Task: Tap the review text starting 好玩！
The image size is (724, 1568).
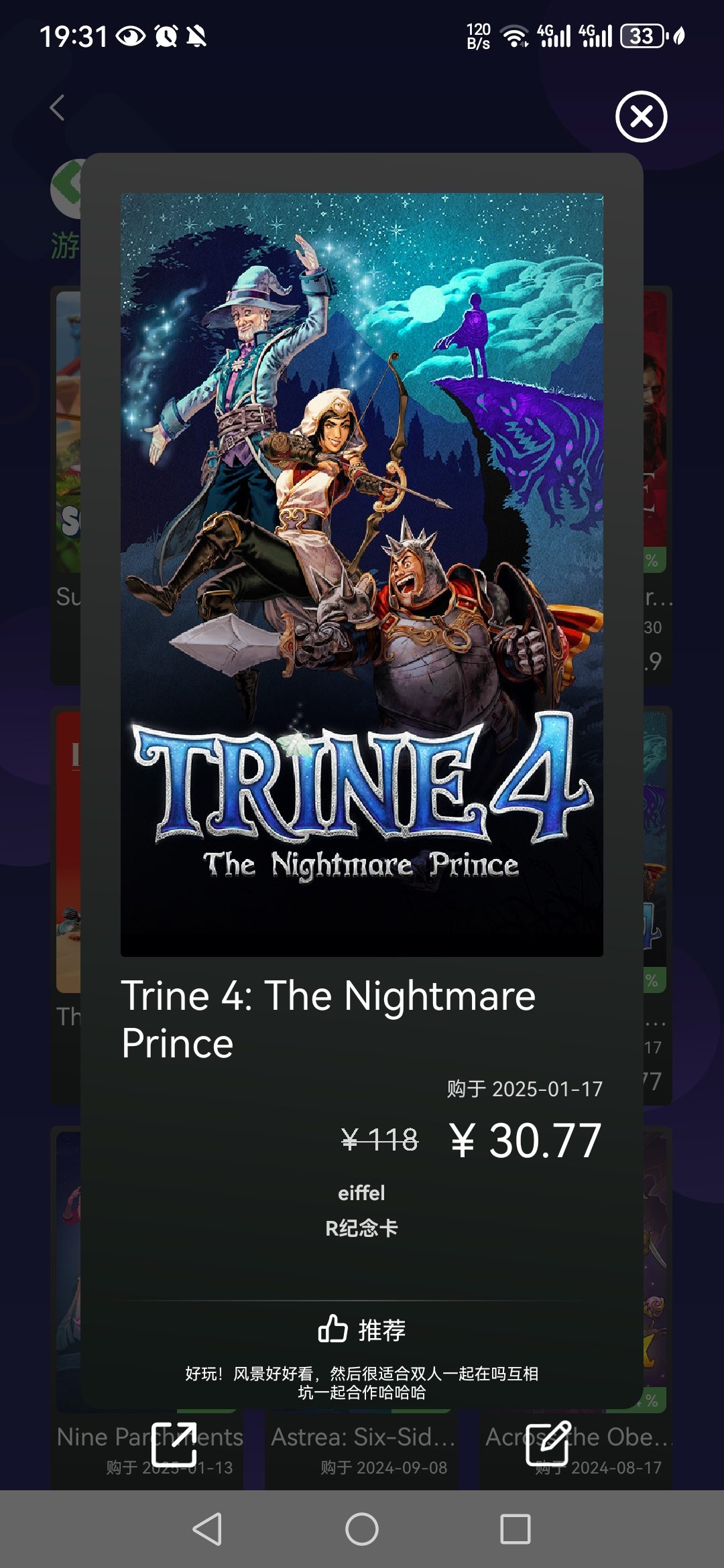Action: pyautogui.click(x=362, y=1383)
